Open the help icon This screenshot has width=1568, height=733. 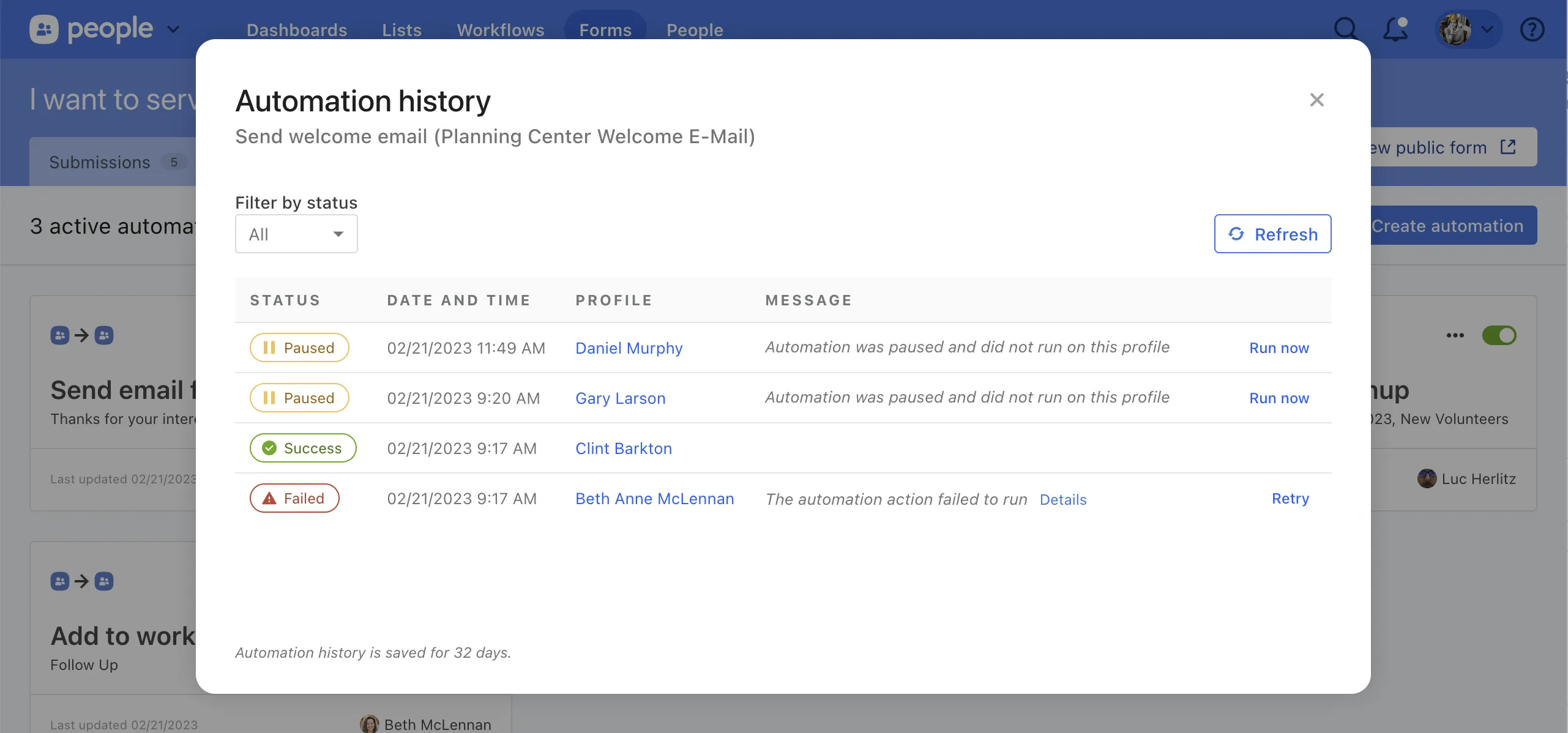pos(1533,29)
